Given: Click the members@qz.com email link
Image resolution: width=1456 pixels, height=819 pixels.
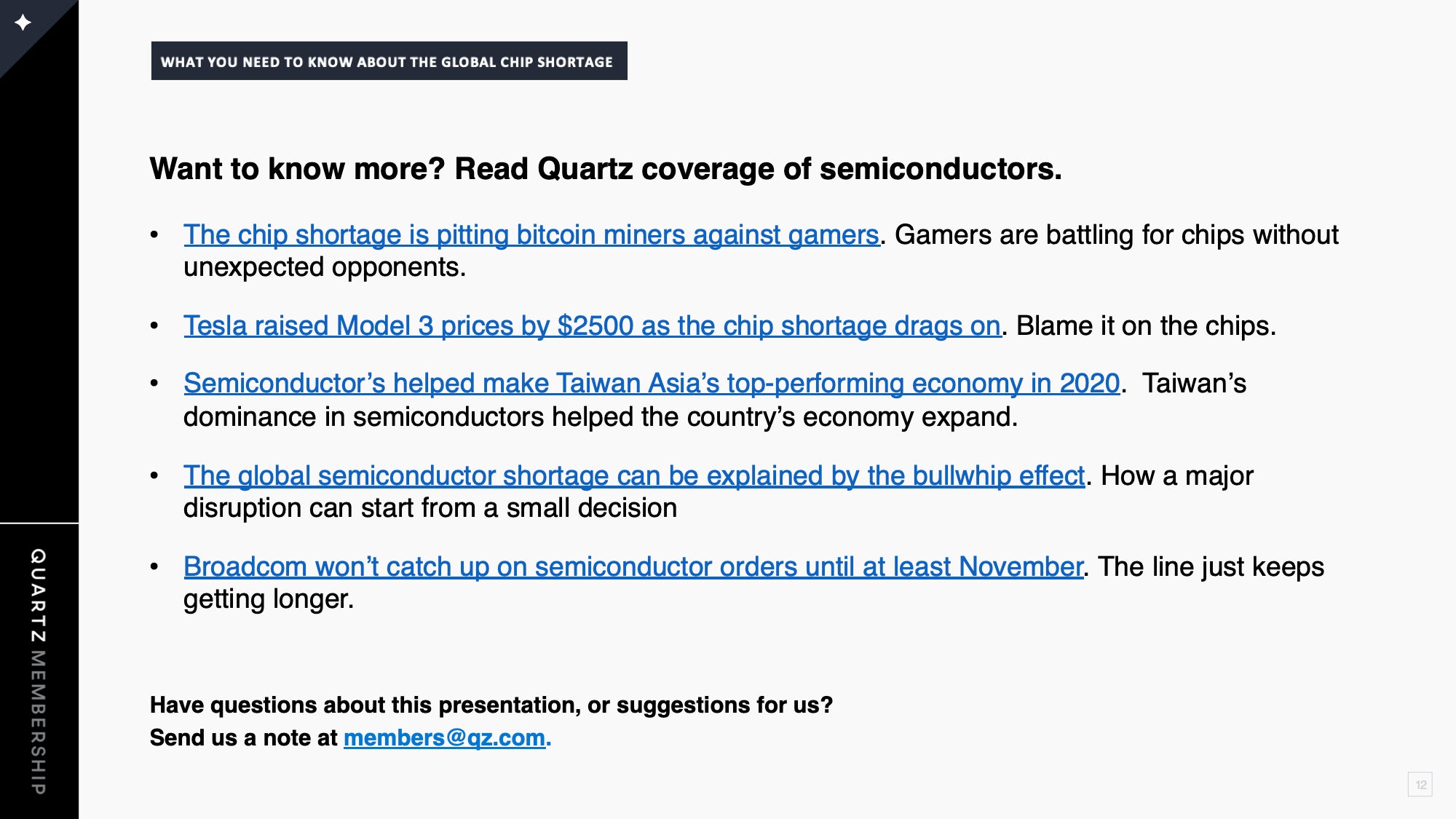Looking at the screenshot, I should (x=445, y=738).
